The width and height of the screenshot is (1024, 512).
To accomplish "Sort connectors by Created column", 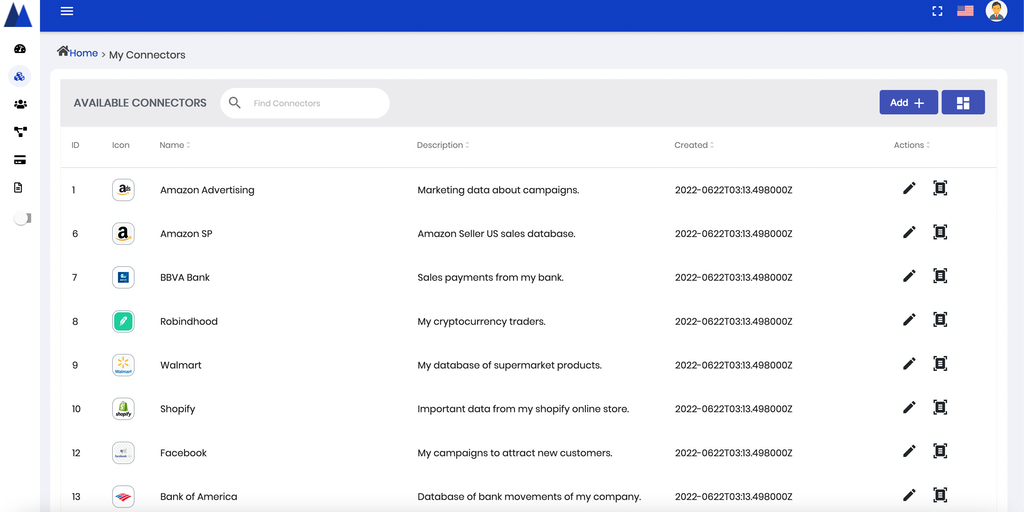I will coord(693,145).
